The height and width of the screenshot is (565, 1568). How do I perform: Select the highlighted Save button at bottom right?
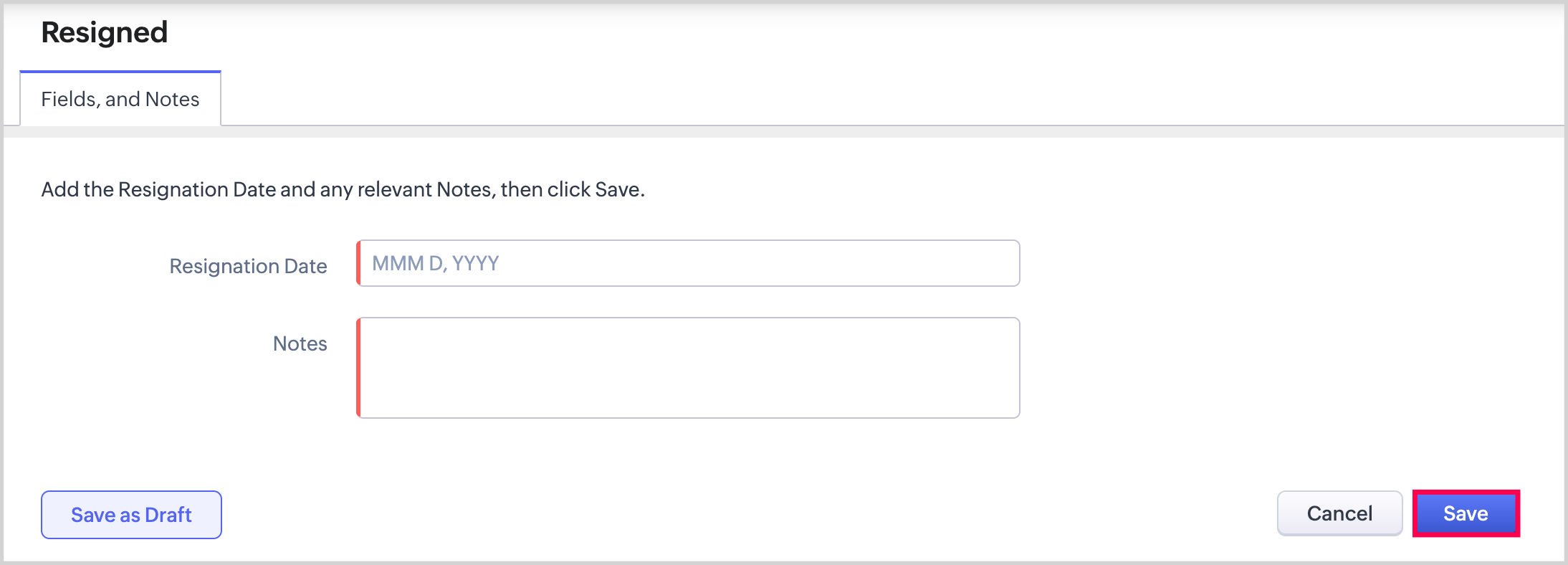tap(1466, 513)
